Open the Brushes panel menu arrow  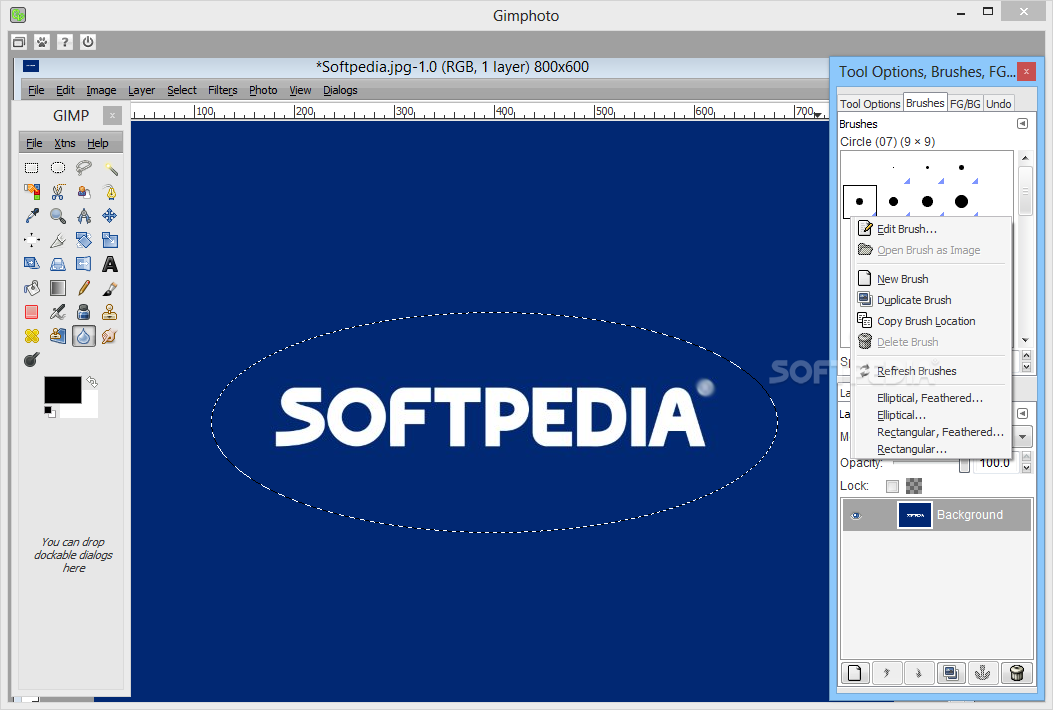[x=1022, y=124]
